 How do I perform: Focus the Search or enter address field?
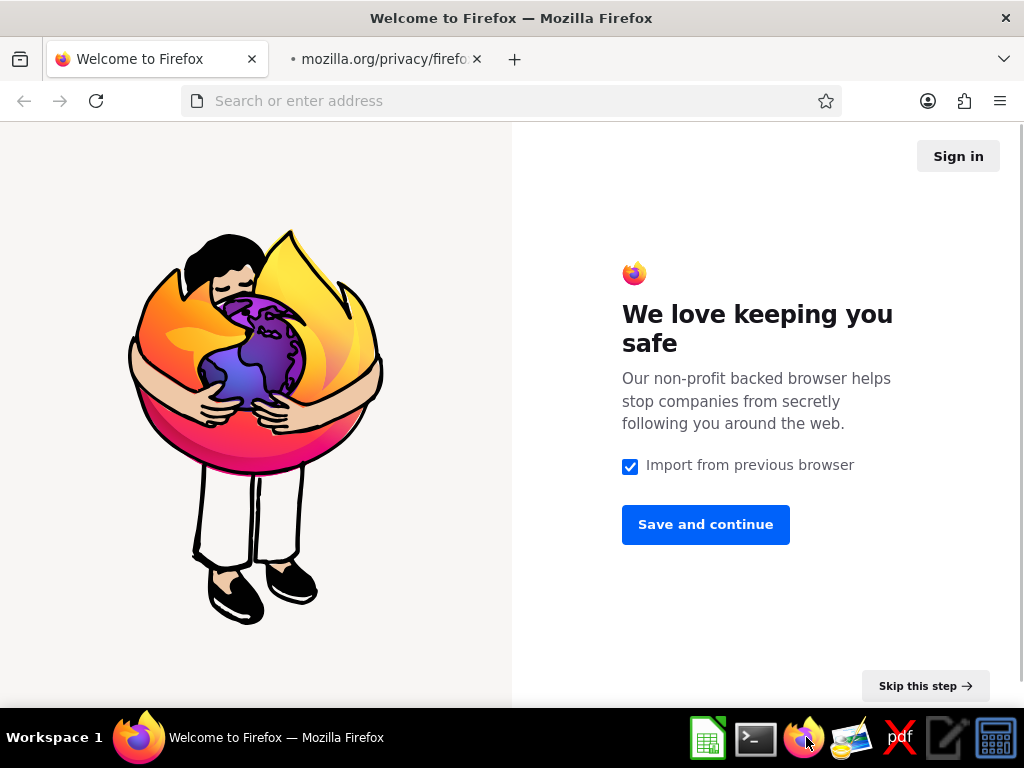511,101
